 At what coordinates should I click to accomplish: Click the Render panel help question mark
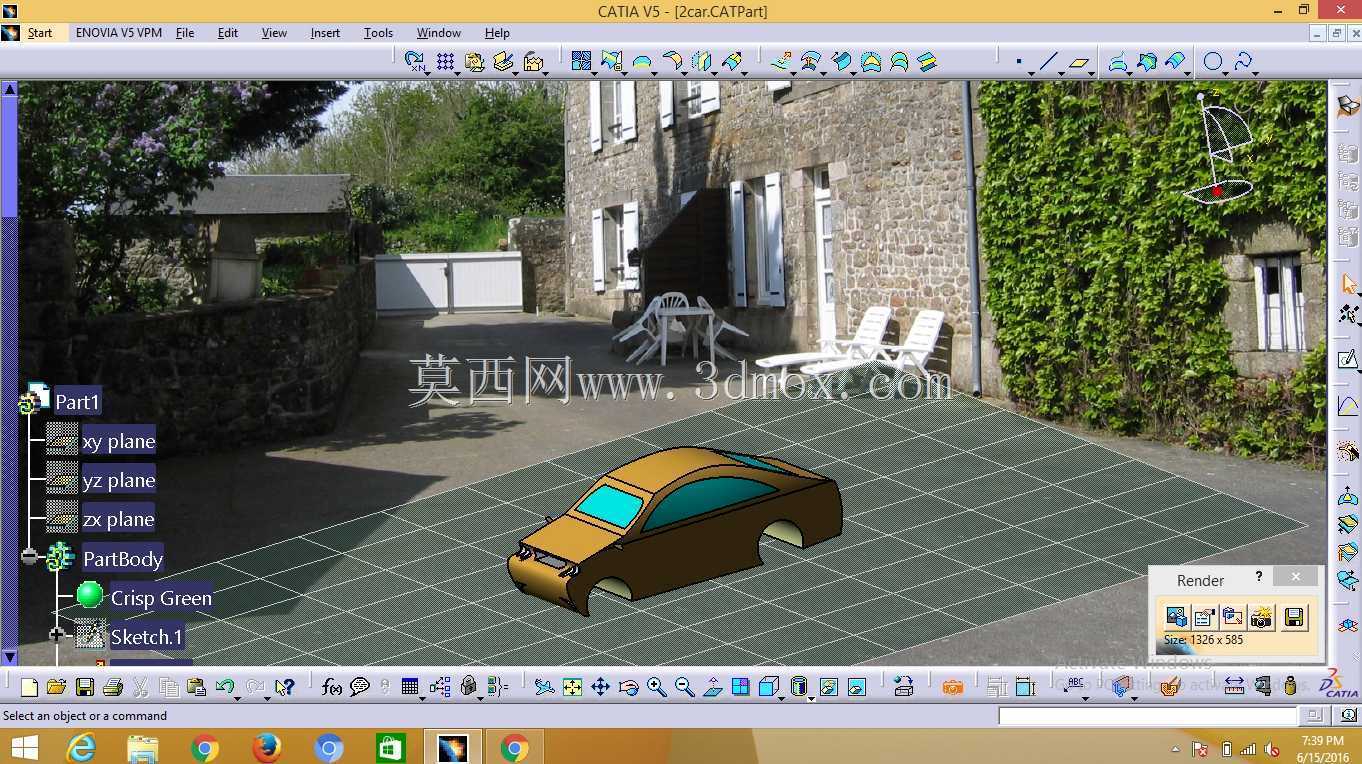[x=1259, y=577]
